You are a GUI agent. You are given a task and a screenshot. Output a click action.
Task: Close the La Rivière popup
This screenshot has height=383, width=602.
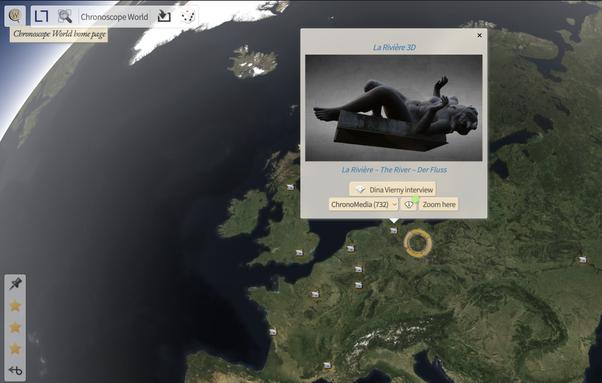(480, 35)
